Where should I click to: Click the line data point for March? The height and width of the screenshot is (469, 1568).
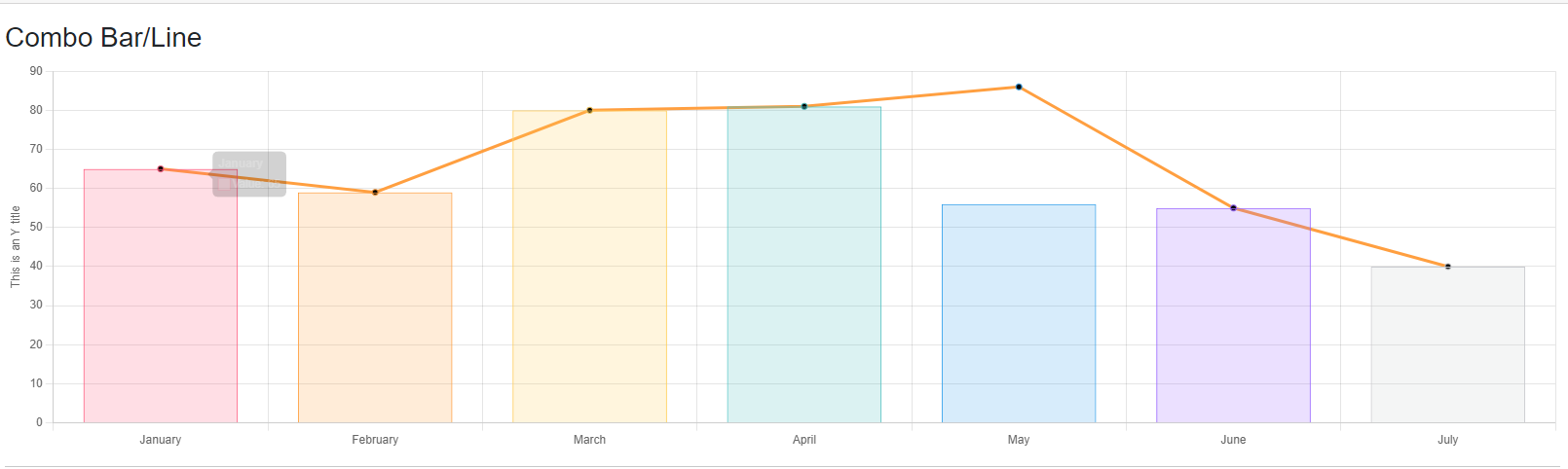589,110
